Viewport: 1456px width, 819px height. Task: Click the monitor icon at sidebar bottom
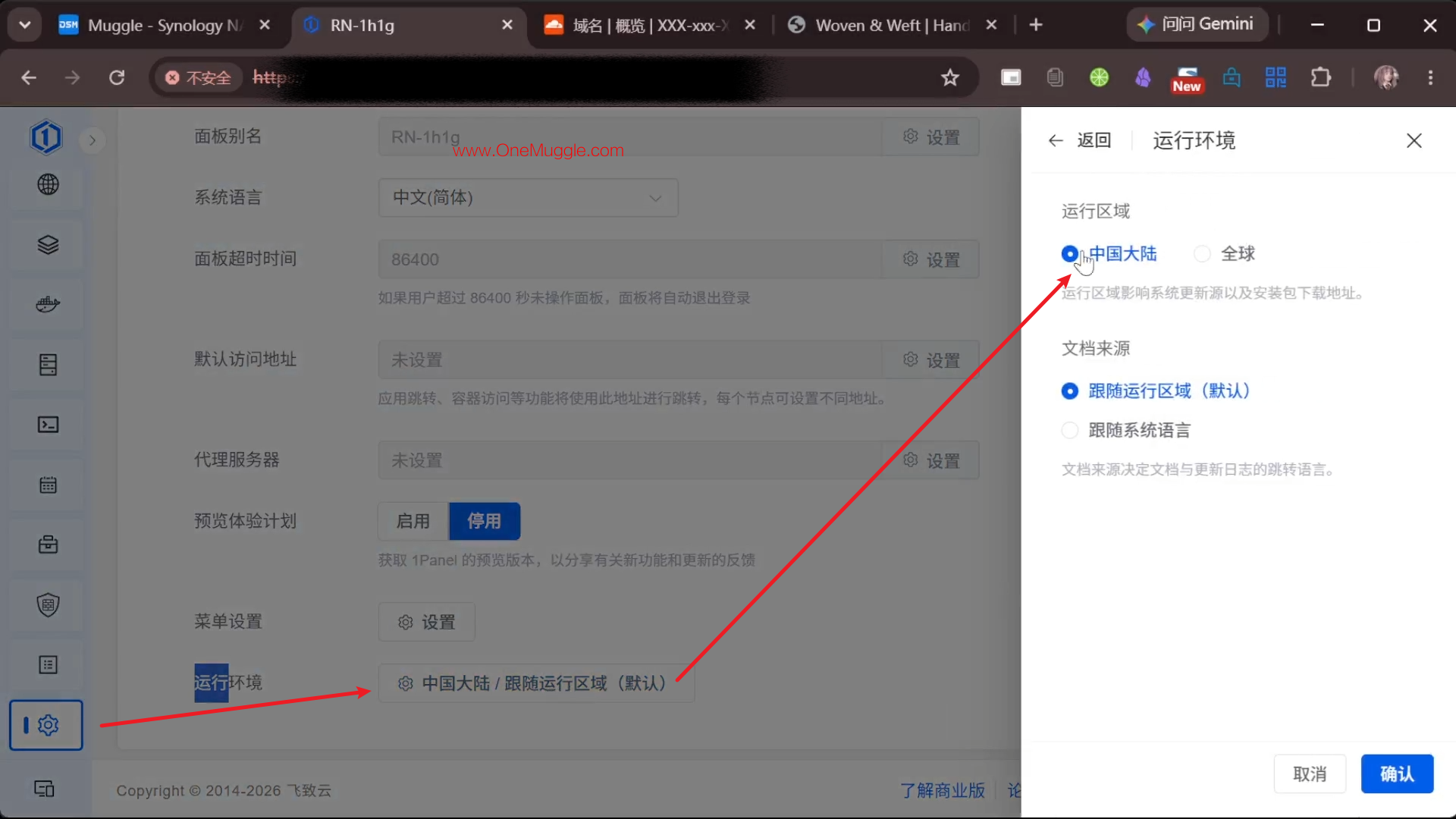point(45,789)
